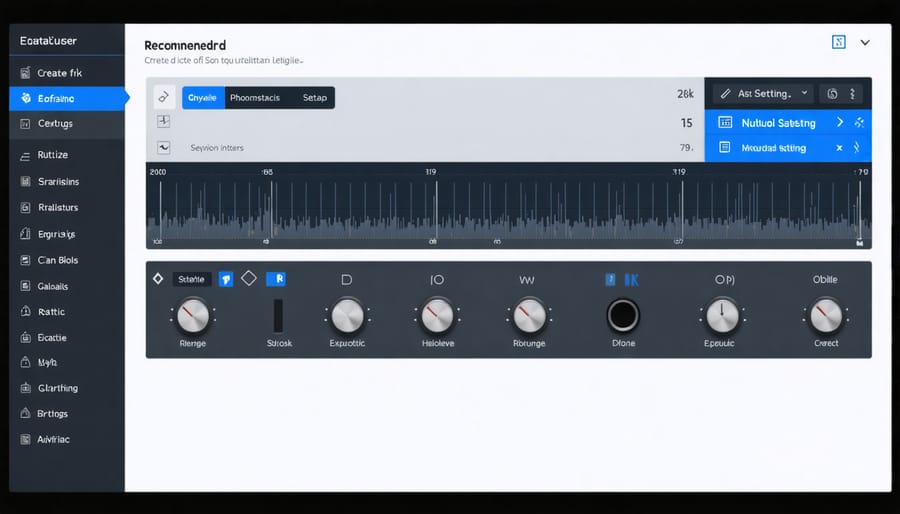Toggle the blue IK button above Dfone
This screenshot has width=900, height=514.
pyautogui.click(x=631, y=279)
